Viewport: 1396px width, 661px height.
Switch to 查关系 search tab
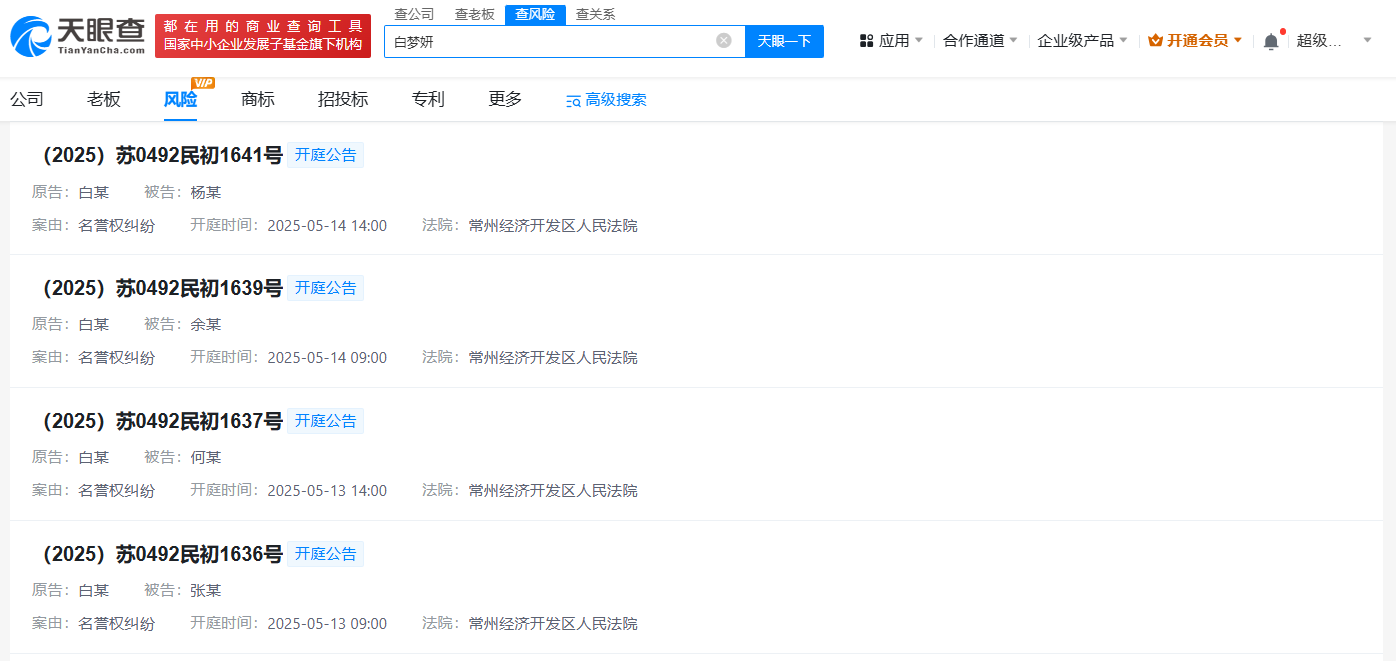[596, 14]
